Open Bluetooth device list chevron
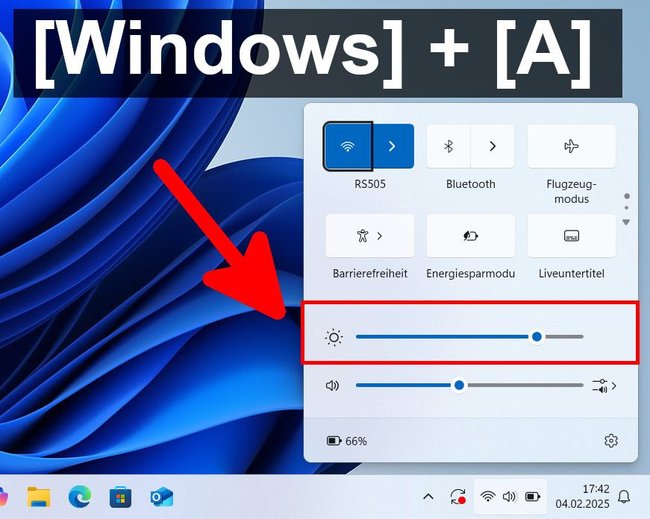The height and width of the screenshot is (519, 650). 492,146
